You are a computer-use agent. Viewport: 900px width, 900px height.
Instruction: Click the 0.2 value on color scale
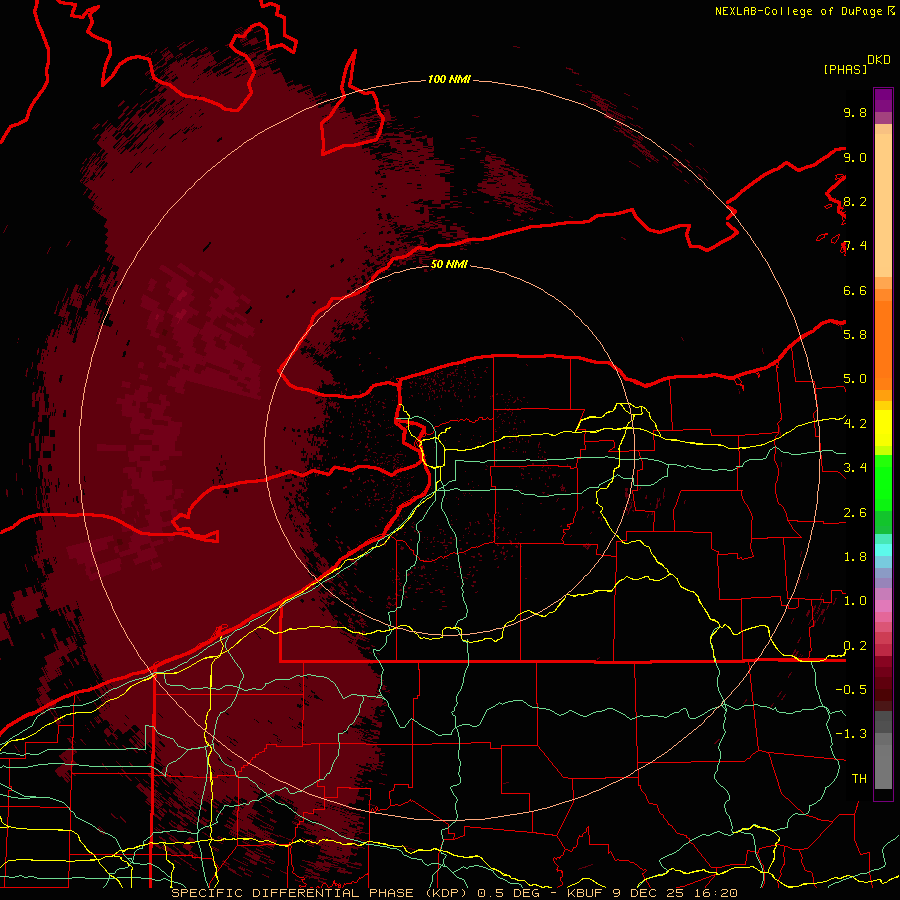pos(855,645)
